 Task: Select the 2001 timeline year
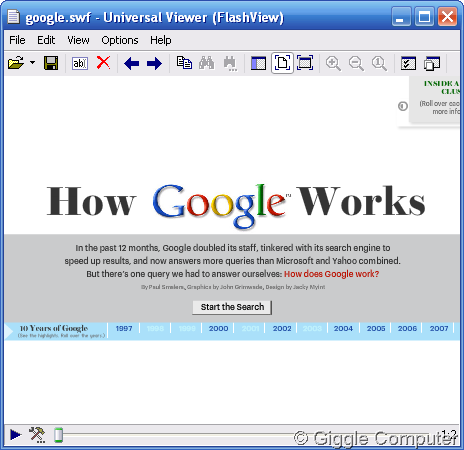tap(250, 328)
